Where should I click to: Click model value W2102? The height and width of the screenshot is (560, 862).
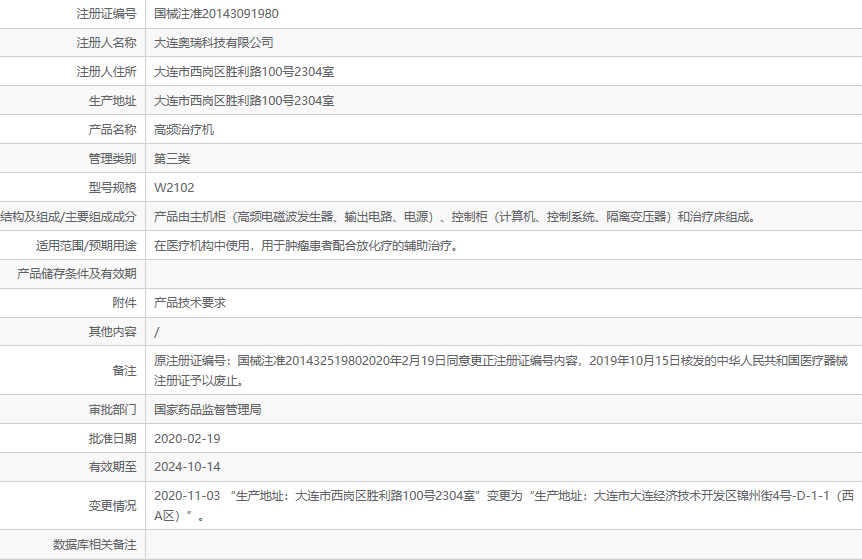click(x=174, y=187)
